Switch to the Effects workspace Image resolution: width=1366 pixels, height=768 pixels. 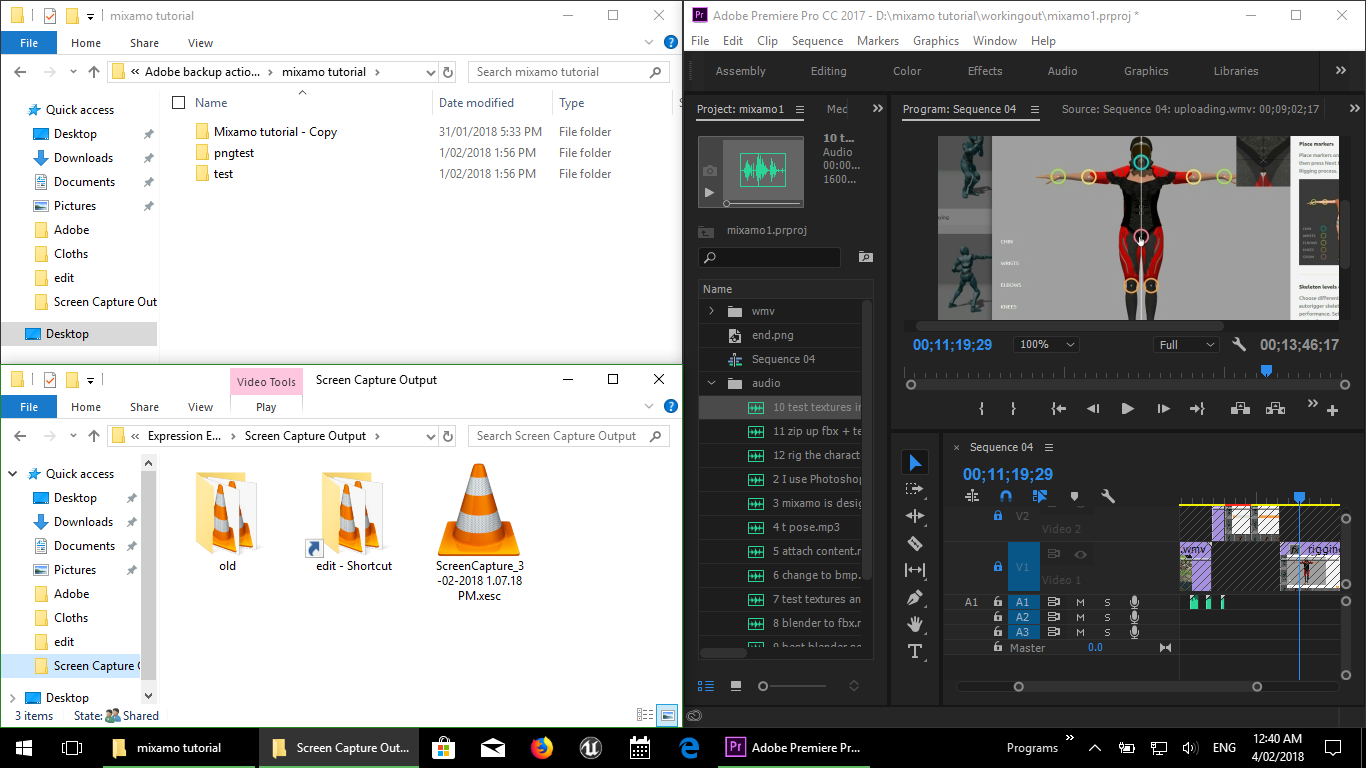tap(985, 71)
